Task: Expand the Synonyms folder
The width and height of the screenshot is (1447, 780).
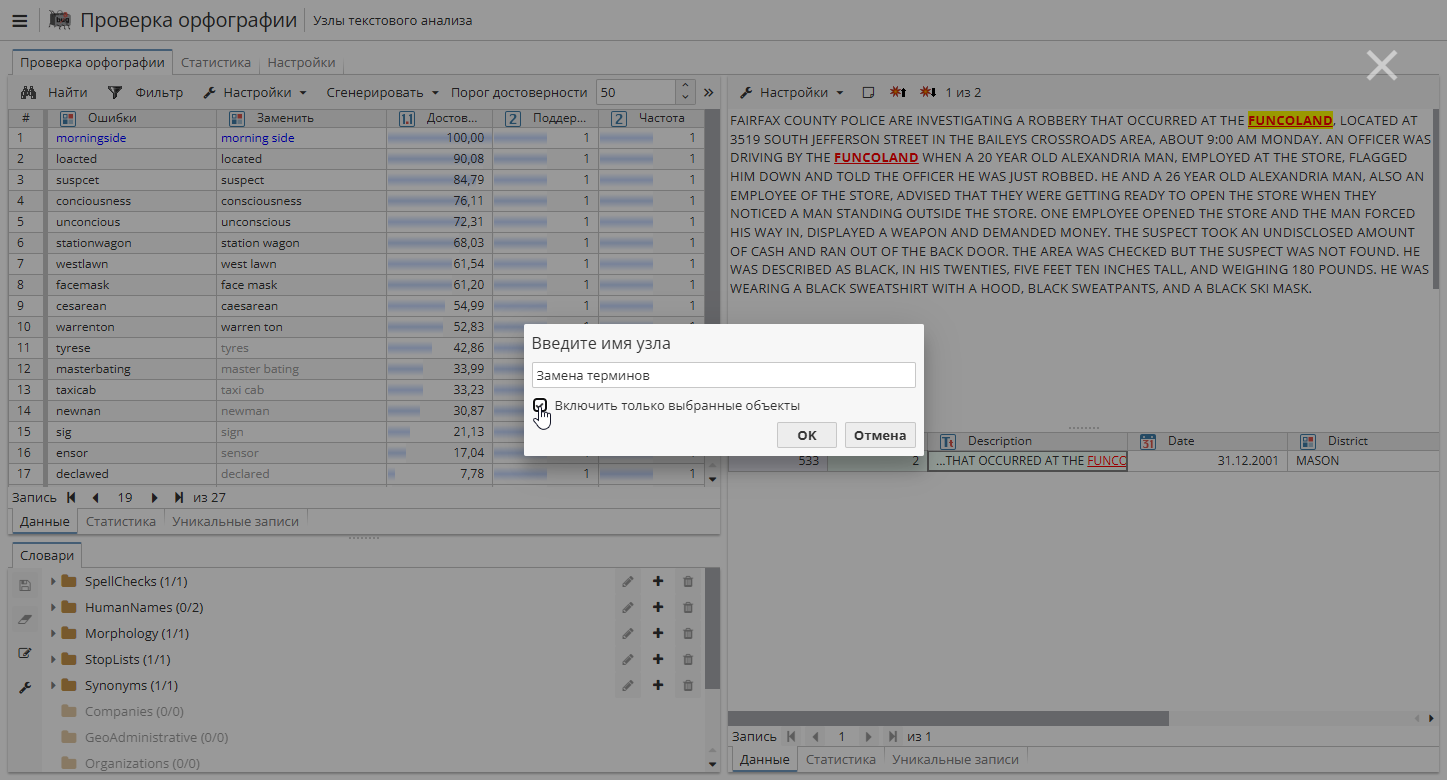Action: (53, 685)
